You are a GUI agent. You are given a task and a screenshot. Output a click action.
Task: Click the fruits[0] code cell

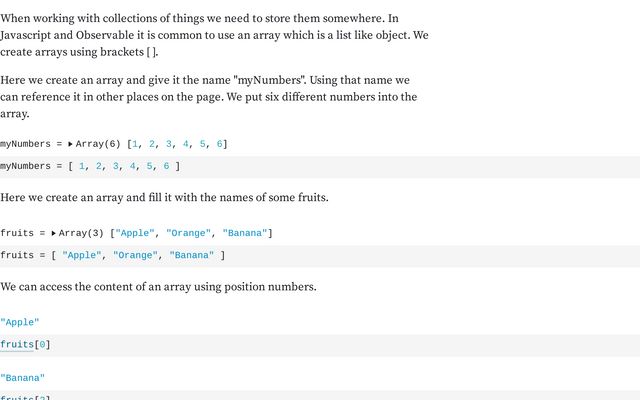pyautogui.click(x=320, y=345)
